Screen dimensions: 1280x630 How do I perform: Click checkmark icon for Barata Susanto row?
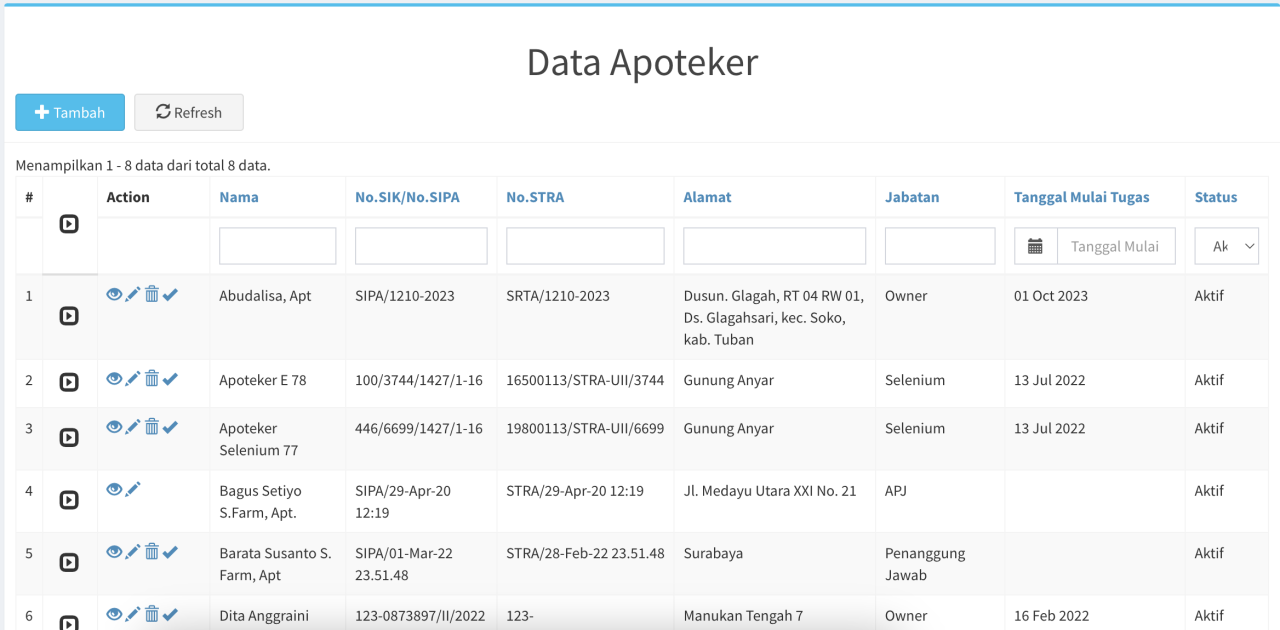(x=170, y=551)
